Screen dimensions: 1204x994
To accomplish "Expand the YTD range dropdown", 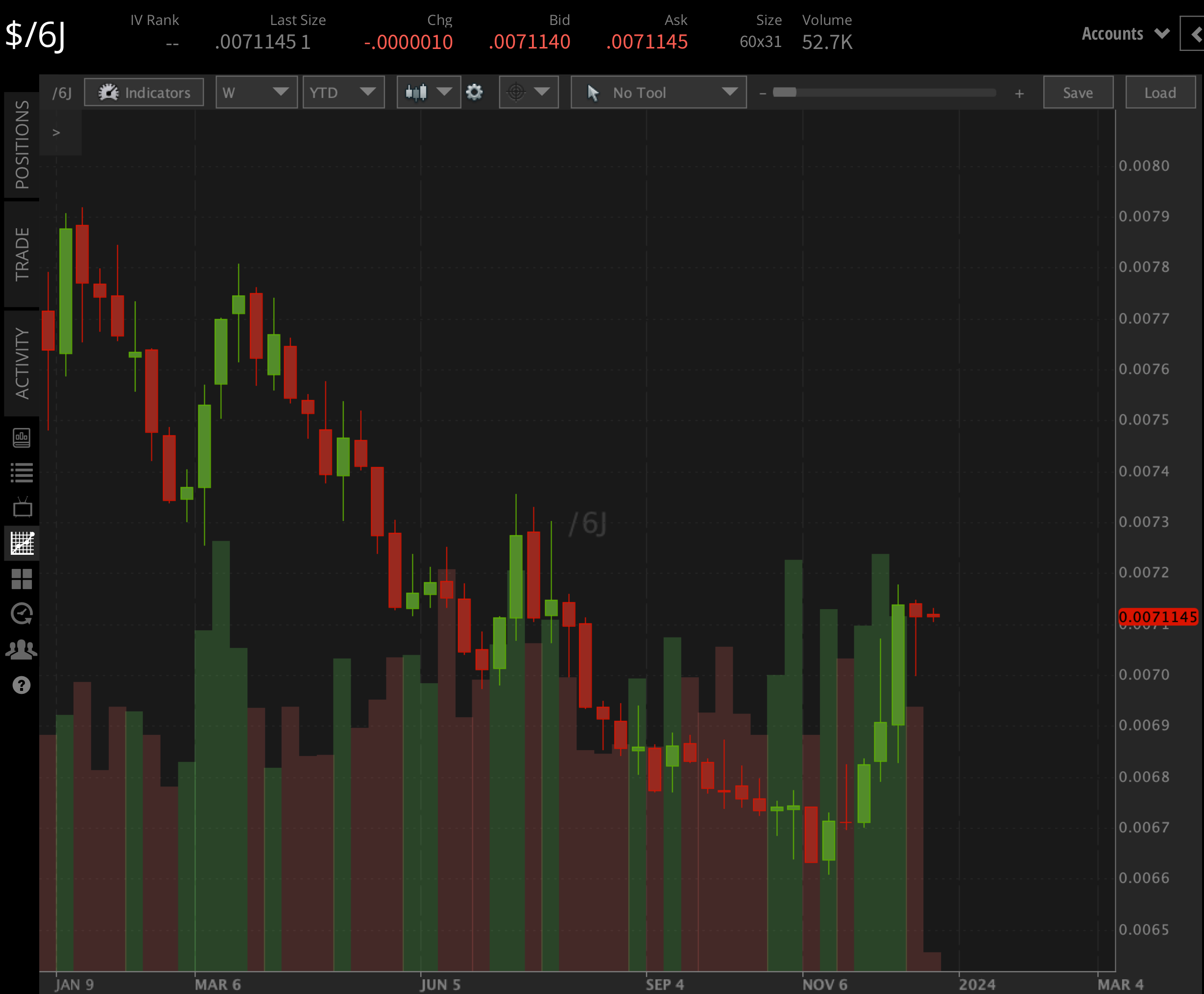I will 343,92.
